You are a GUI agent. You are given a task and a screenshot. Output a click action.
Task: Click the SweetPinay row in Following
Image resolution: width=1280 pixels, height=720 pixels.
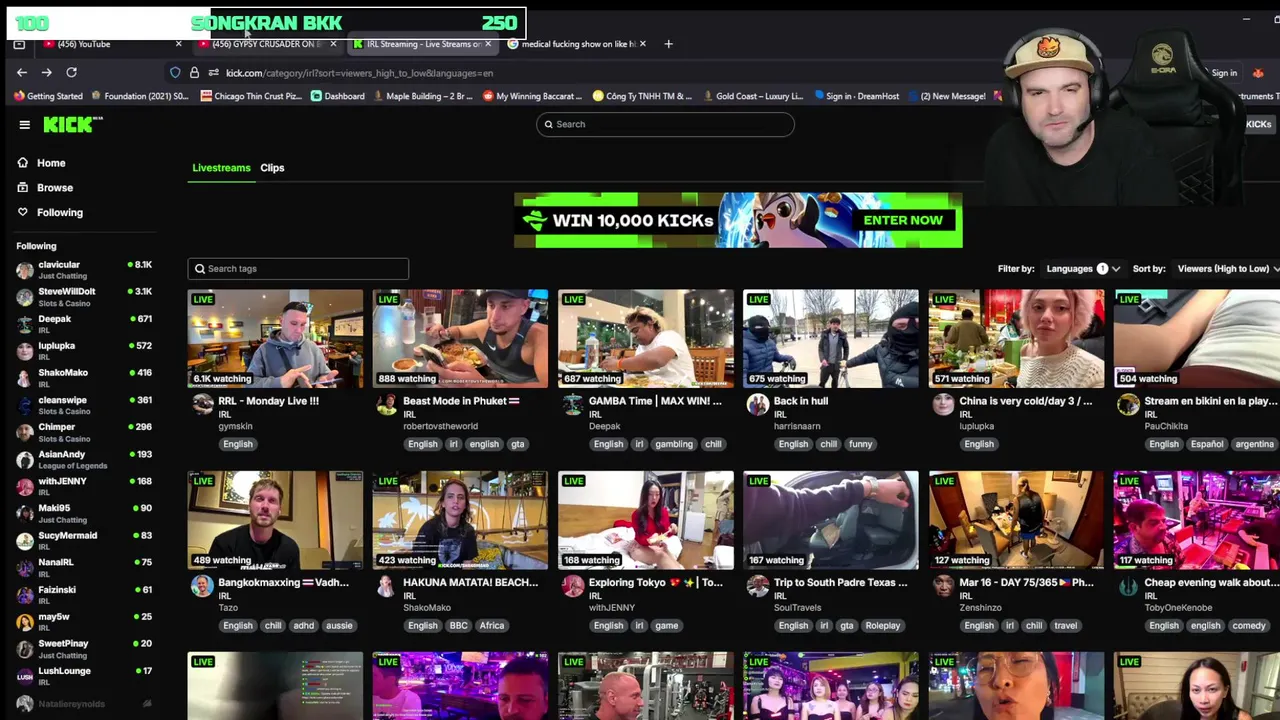pyautogui.click(x=84, y=649)
